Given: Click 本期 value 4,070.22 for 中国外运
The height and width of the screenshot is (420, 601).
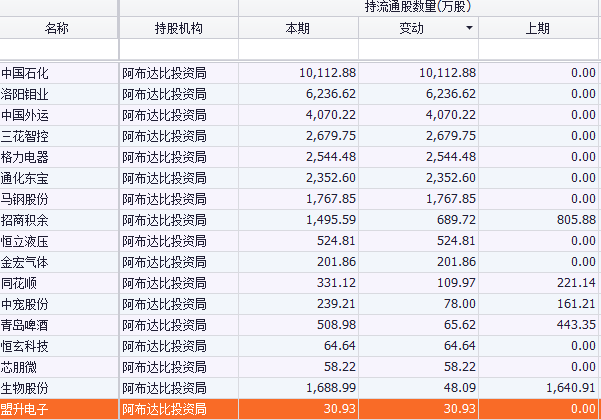Looking at the screenshot, I should (331, 115).
